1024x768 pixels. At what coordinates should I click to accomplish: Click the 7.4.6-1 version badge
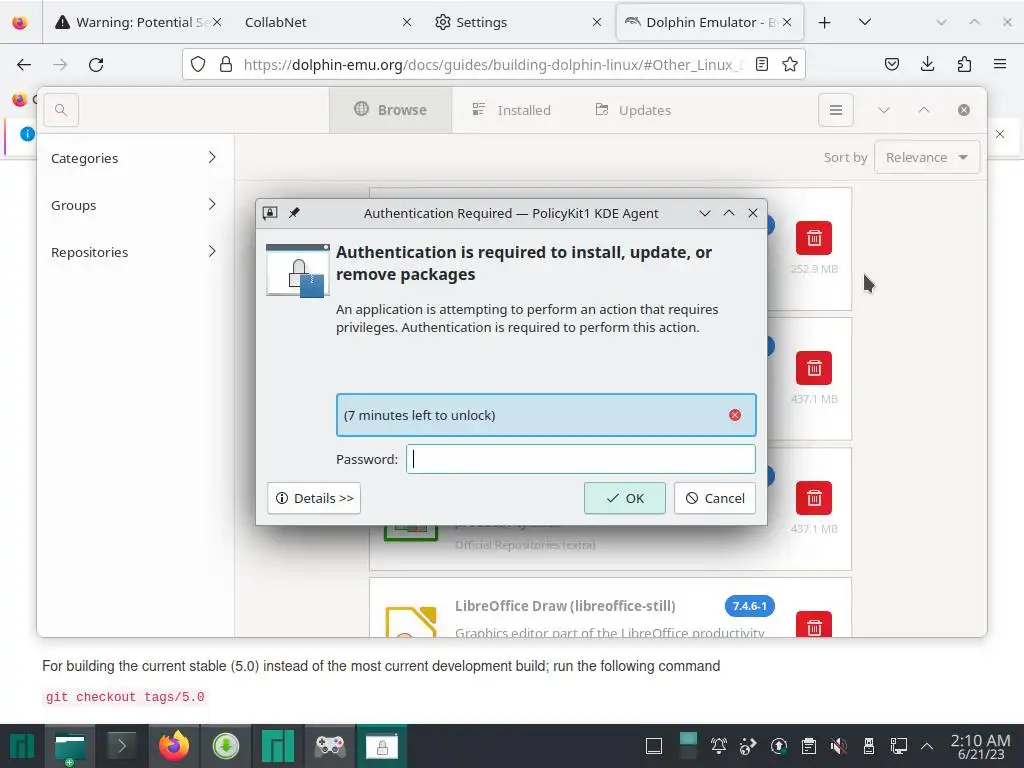(750, 606)
